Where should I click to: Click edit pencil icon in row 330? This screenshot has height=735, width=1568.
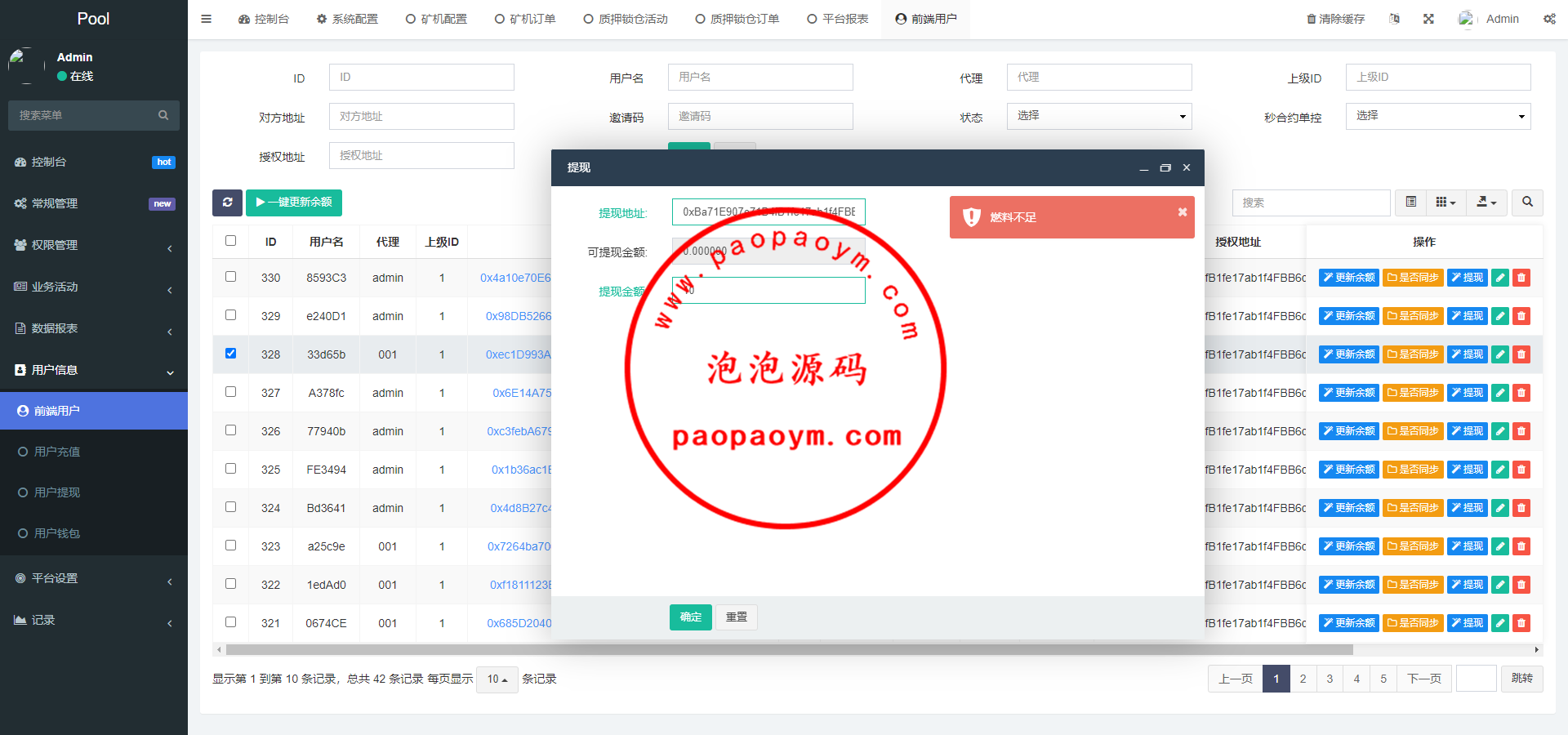pyautogui.click(x=1499, y=278)
